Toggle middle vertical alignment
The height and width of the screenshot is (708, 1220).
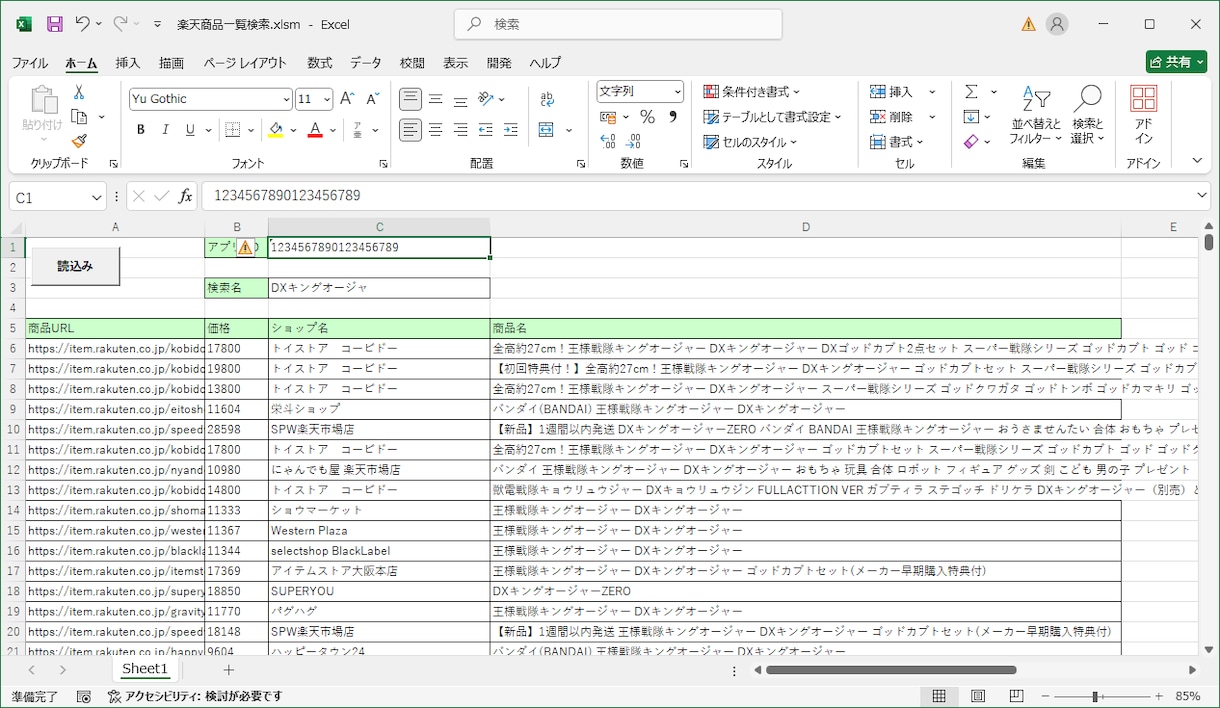tap(436, 99)
